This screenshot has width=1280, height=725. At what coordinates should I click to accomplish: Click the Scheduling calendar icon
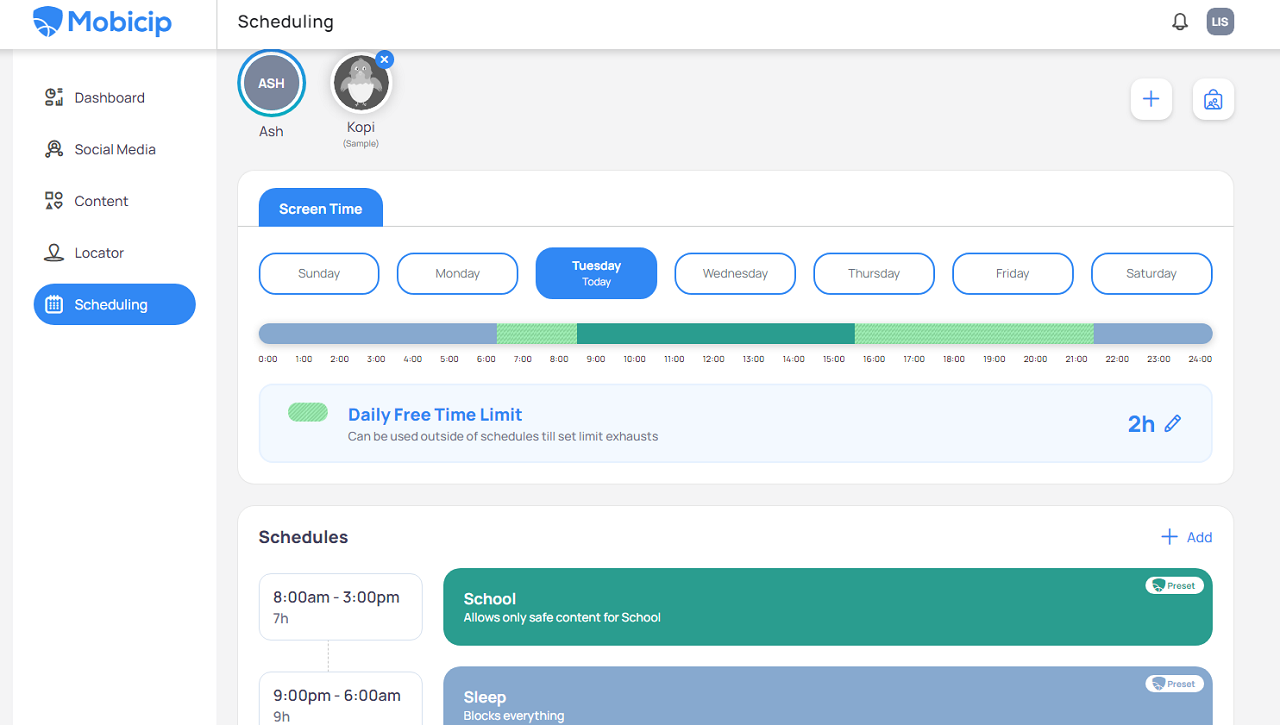tap(54, 305)
